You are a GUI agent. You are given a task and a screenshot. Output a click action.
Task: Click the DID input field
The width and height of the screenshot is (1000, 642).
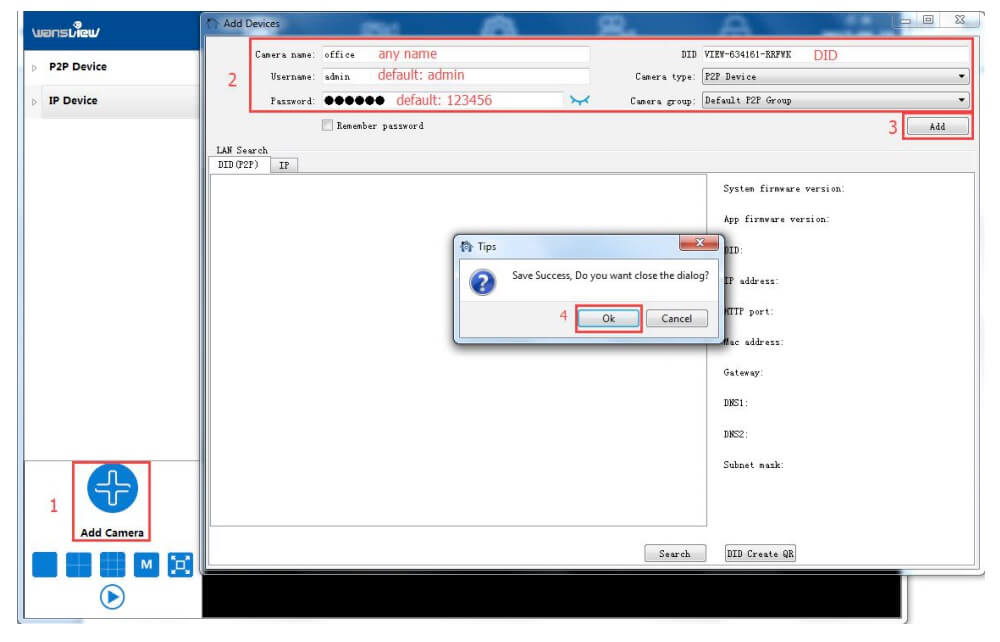835,54
